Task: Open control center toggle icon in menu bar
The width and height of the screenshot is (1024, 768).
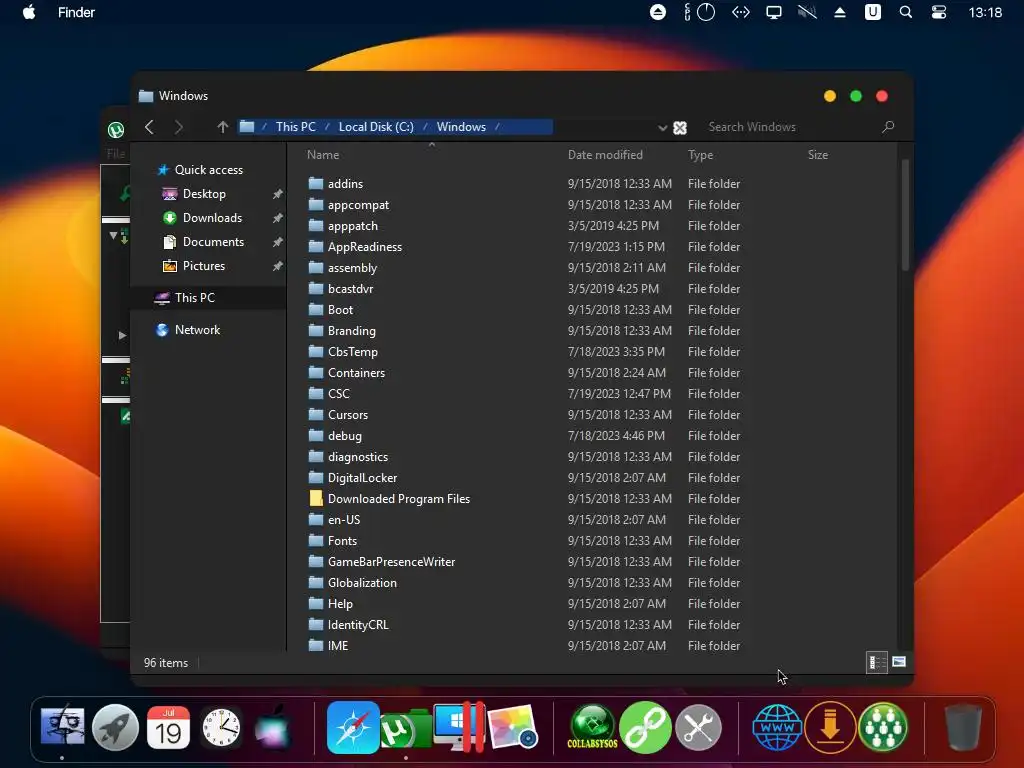Action: tap(939, 12)
